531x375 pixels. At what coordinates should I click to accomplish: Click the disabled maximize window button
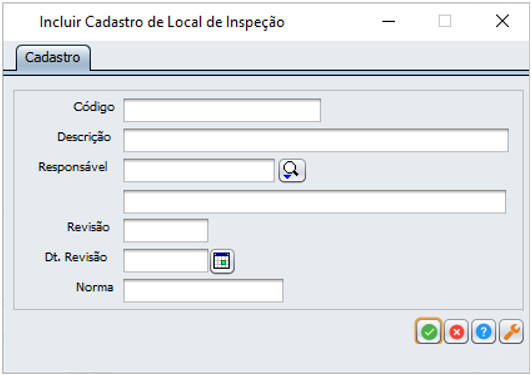pos(445,21)
